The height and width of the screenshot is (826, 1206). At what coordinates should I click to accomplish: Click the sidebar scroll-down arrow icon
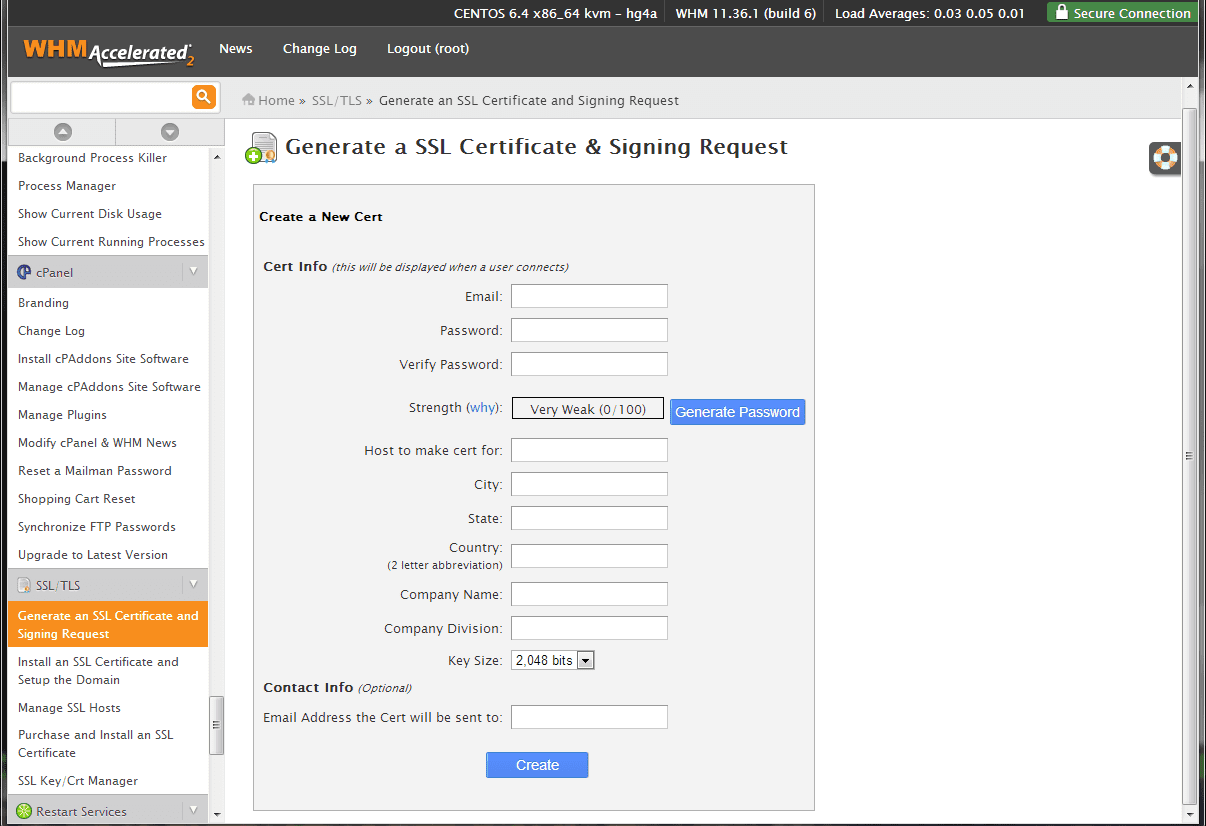[170, 132]
